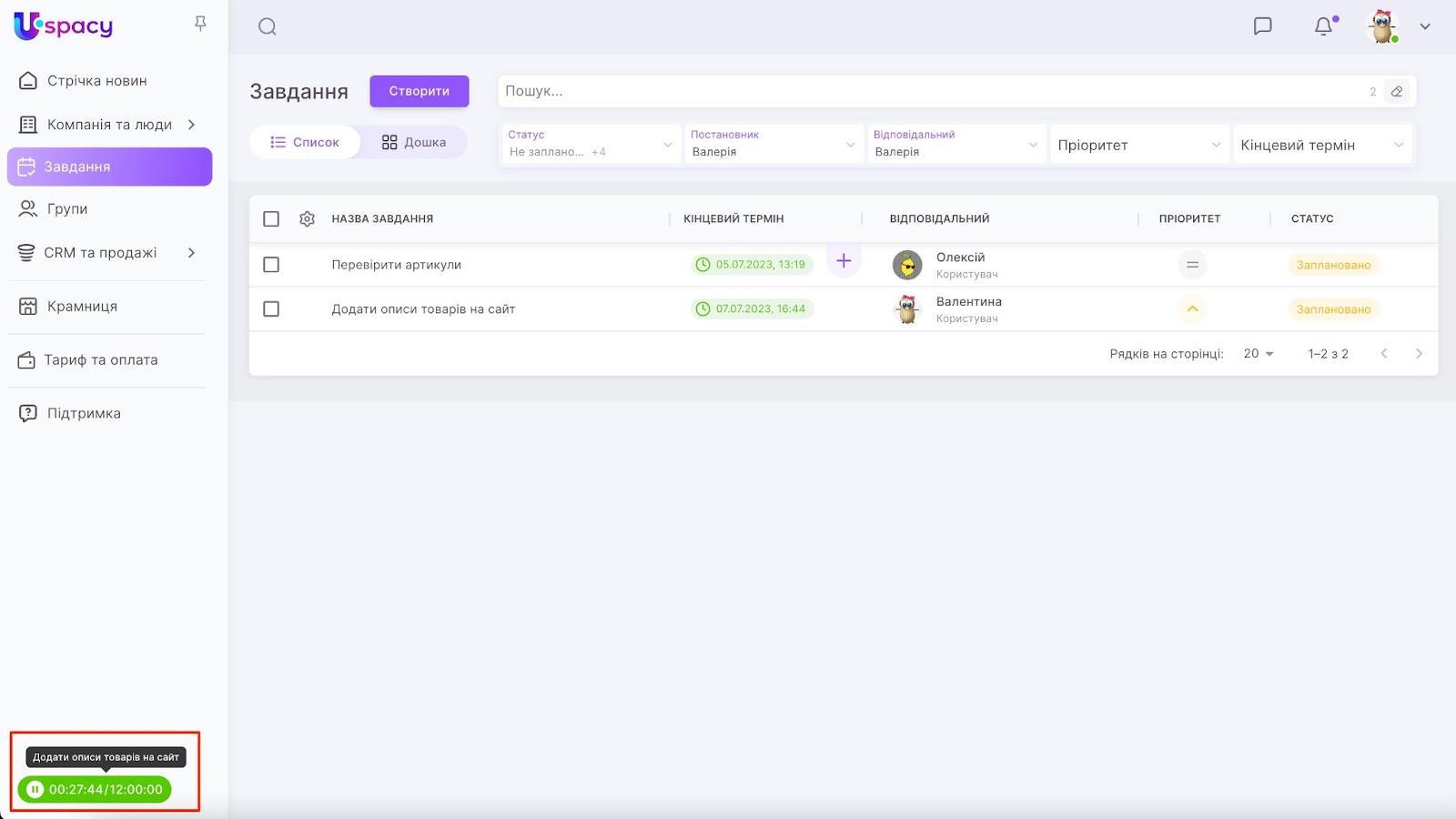Click the priority icon for Валентина's task
Image resolution: width=1456 pixels, height=819 pixels.
[1191, 308]
